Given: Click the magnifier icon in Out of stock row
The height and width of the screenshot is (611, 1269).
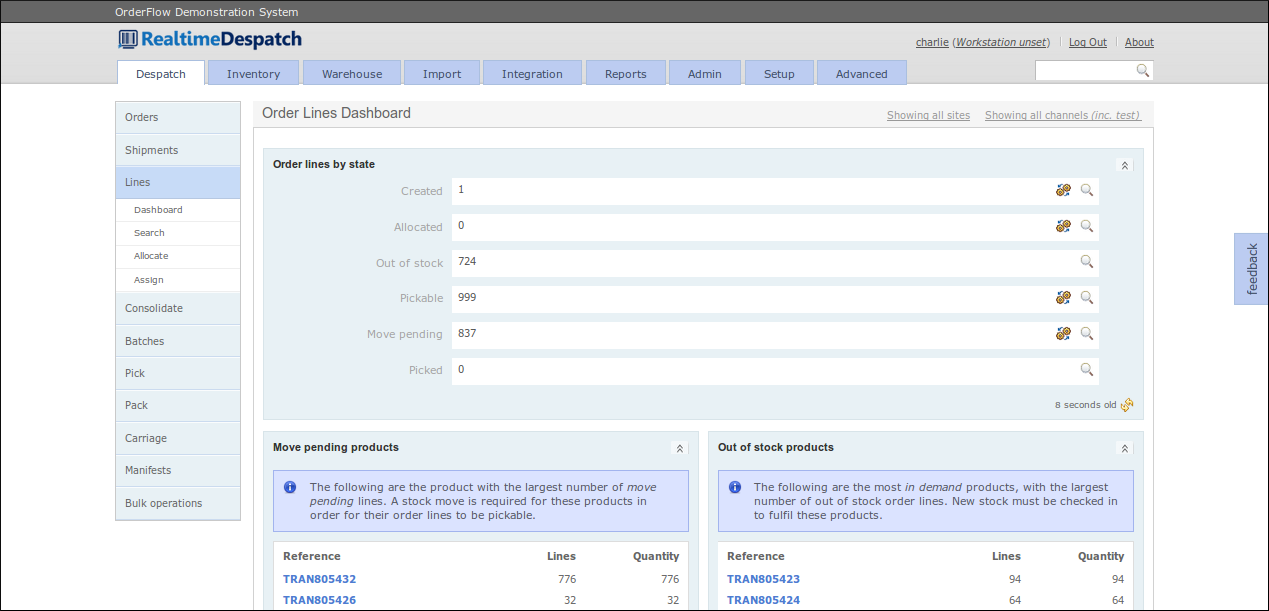Looking at the screenshot, I should click(1087, 262).
